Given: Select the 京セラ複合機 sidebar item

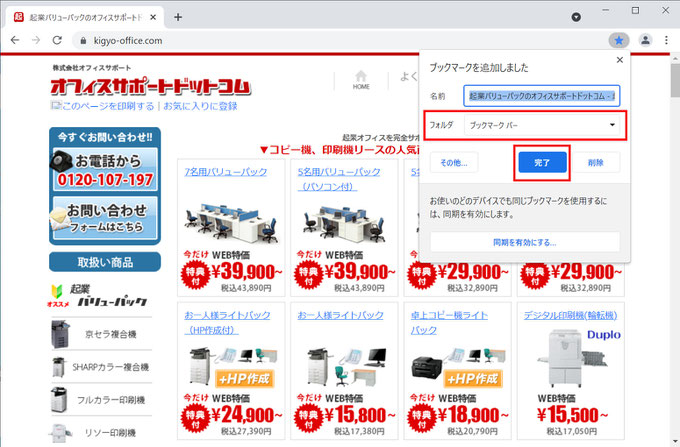Looking at the screenshot, I should point(101,334).
